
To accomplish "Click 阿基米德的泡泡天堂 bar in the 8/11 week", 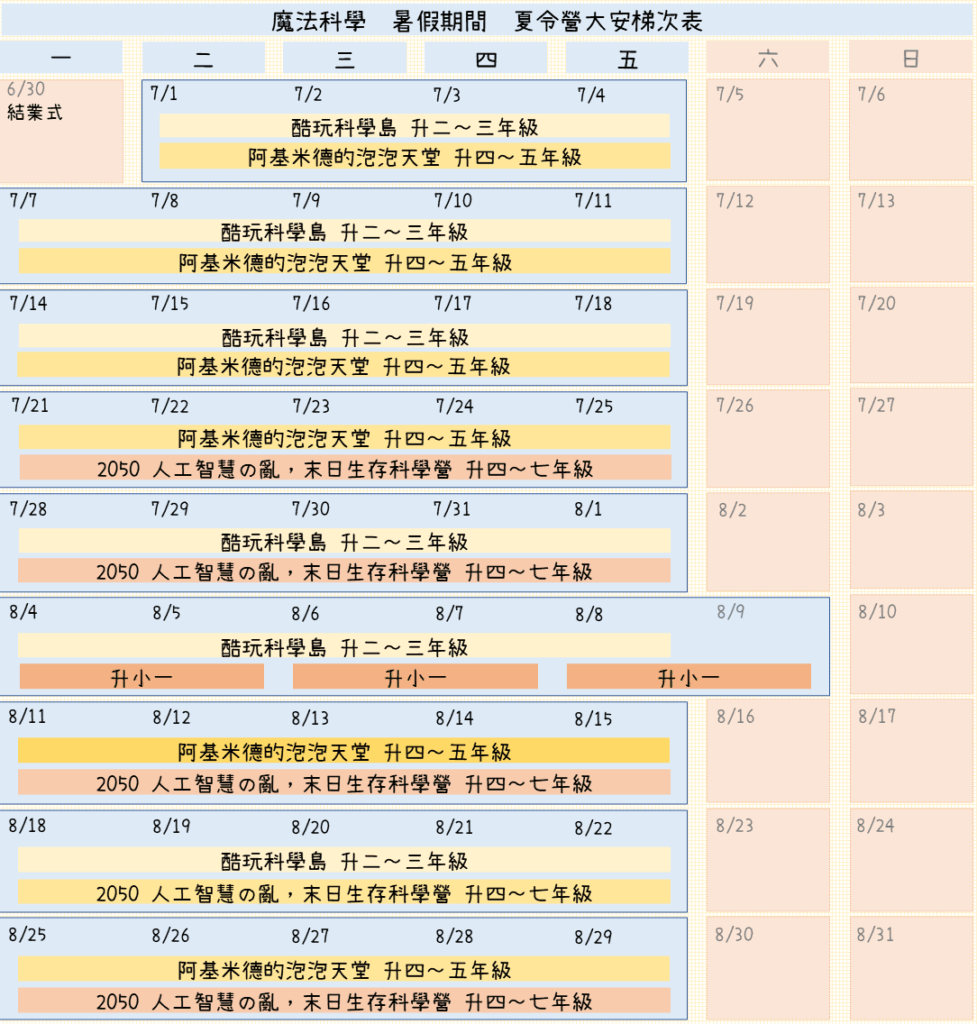I will coord(344,751).
